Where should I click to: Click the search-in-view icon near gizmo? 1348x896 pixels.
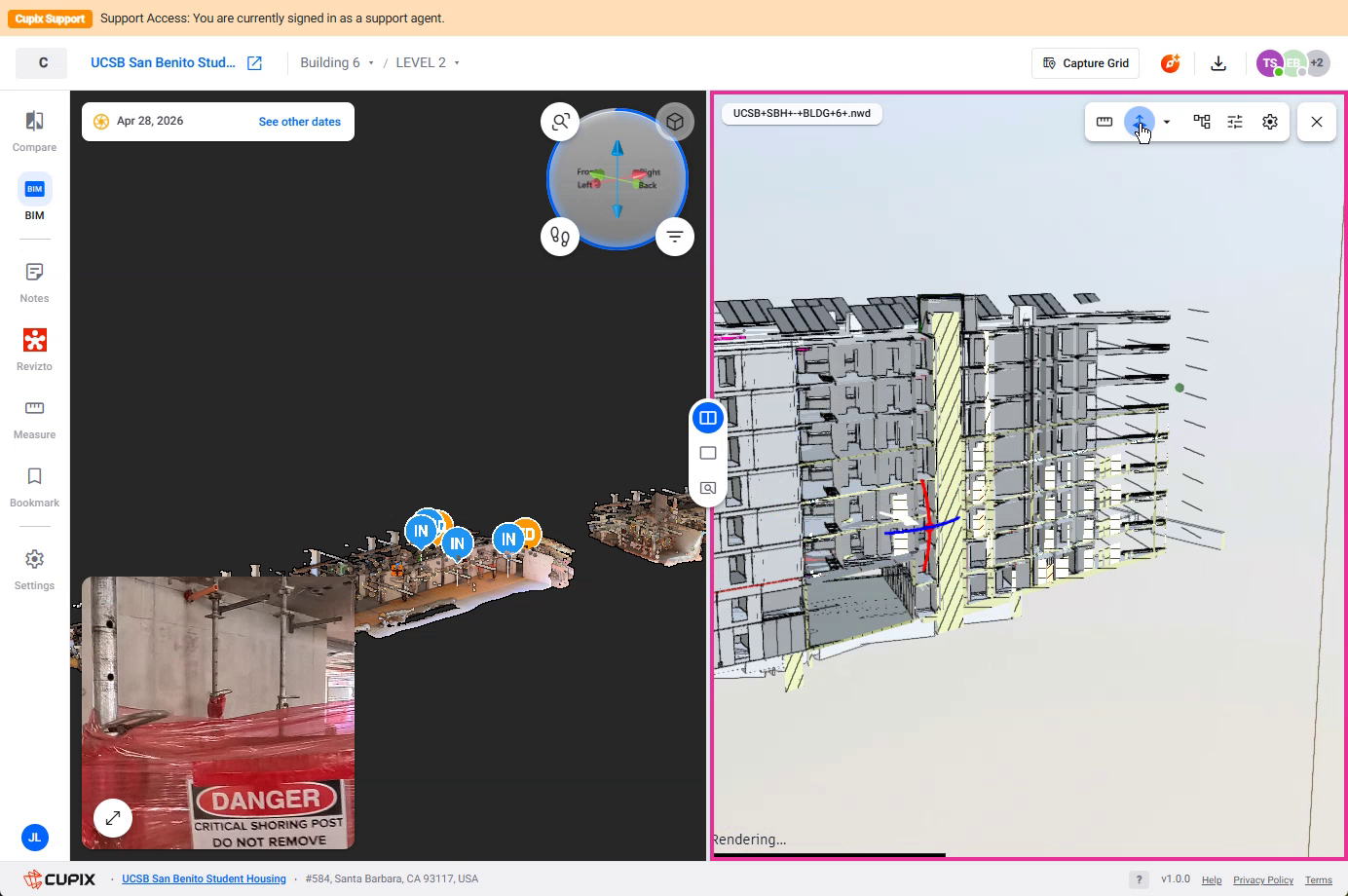point(560,122)
